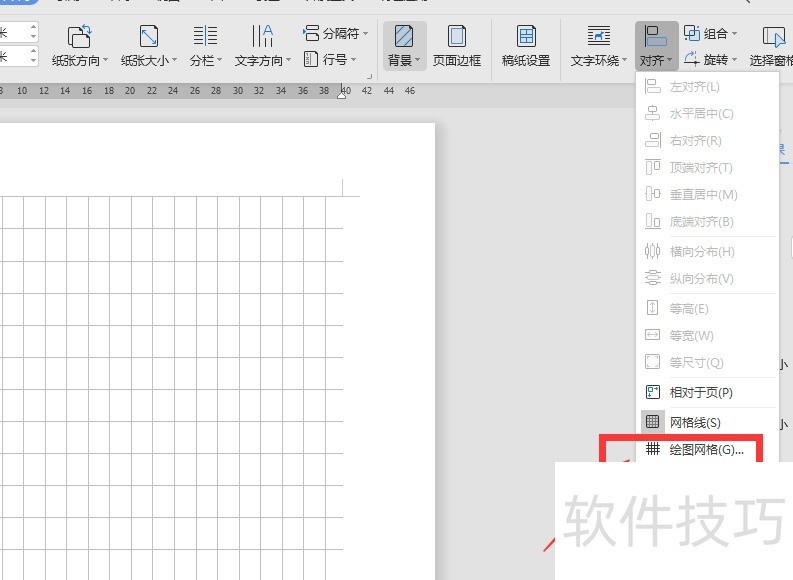Click the 文字环绕 text wrapping icon
Image resolution: width=793 pixels, height=580 pixels.
(x=599, y=36)
